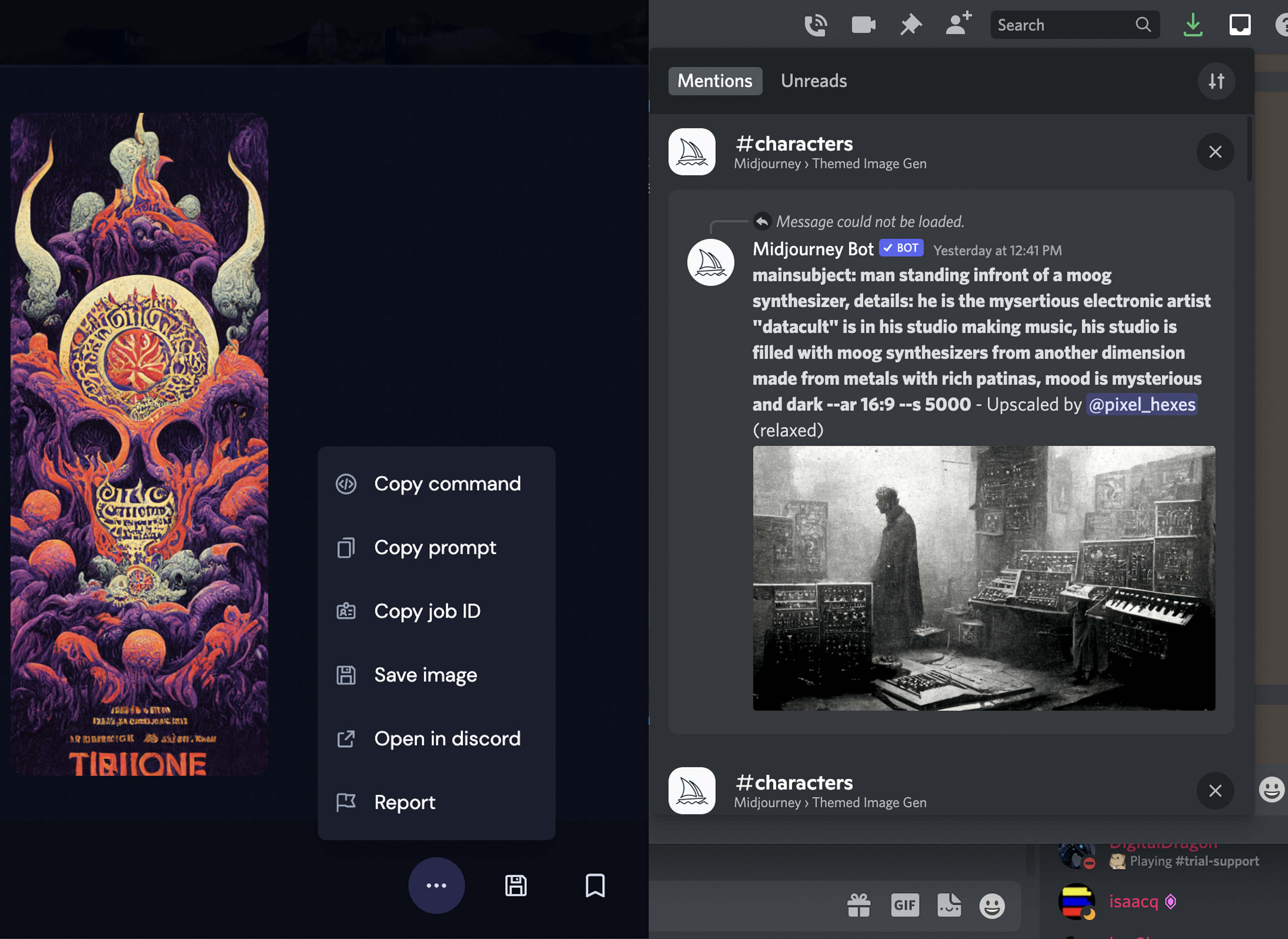Open the synthesizer studio image thumbnail
Viewport: 1288px width, 939px height.
pyautogui.click(x=984, y=578)
